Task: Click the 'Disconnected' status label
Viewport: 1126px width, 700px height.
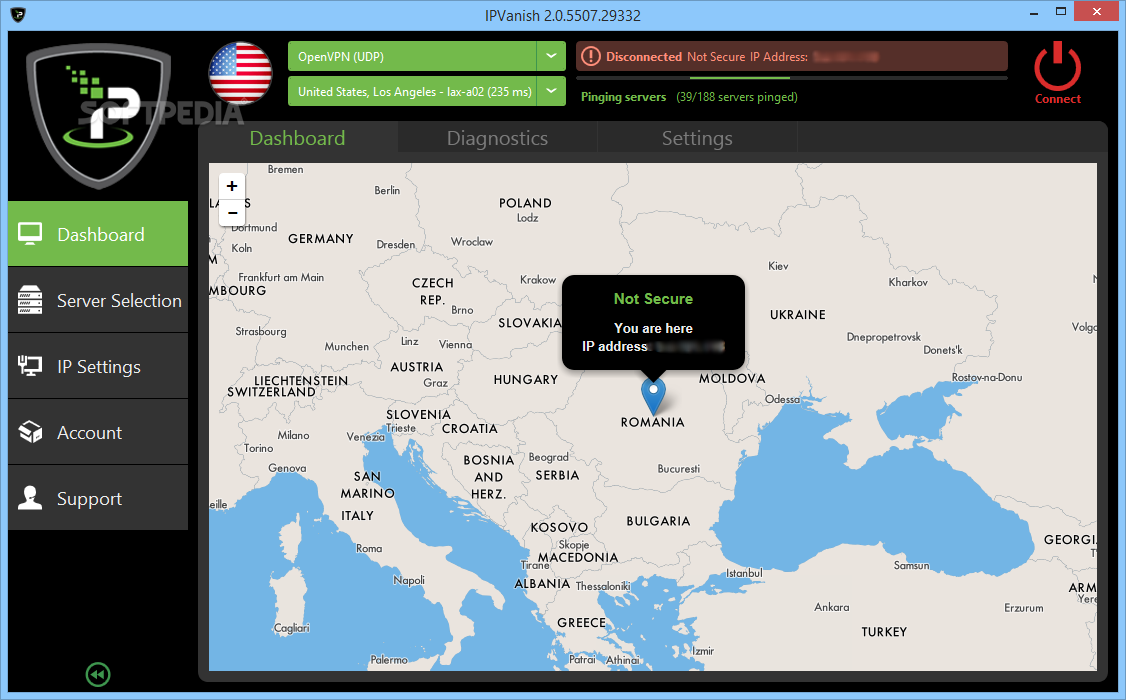Action: point(643,57)
